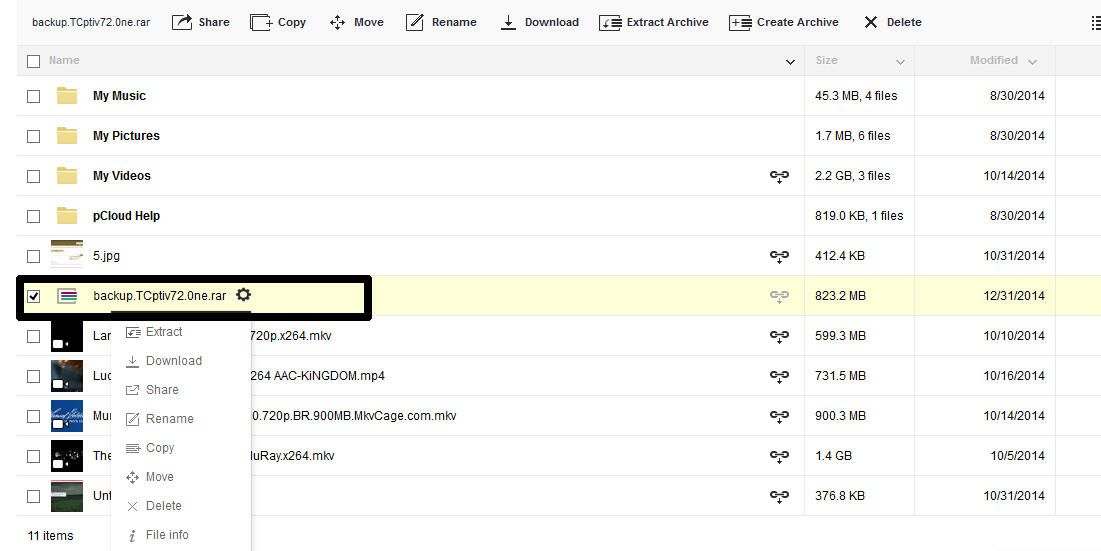
Task: Click Extract Archive in the toolbar
Action: point(654,22)
